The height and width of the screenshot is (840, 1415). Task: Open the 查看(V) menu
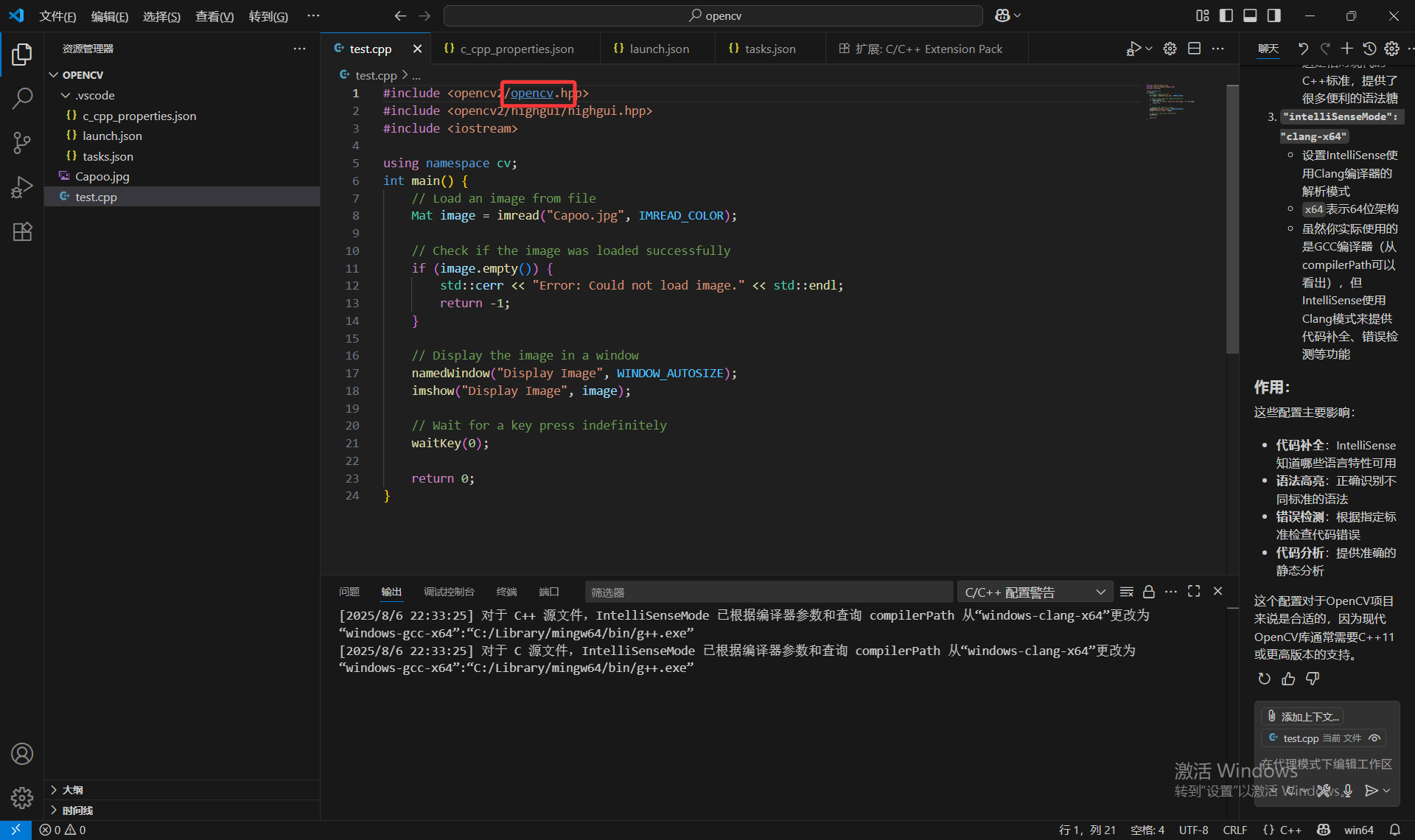click(x=214, y=15)
